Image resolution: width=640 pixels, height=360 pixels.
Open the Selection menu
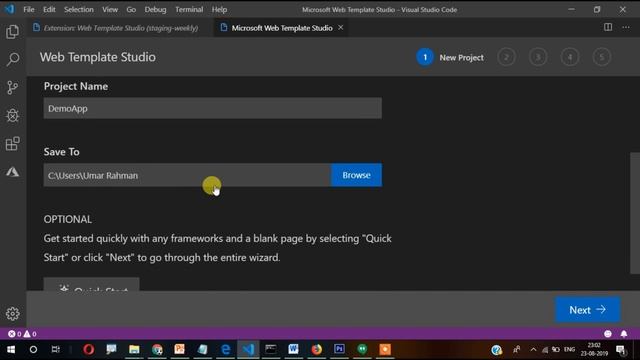pyautogui.click(x=79, y=9)
